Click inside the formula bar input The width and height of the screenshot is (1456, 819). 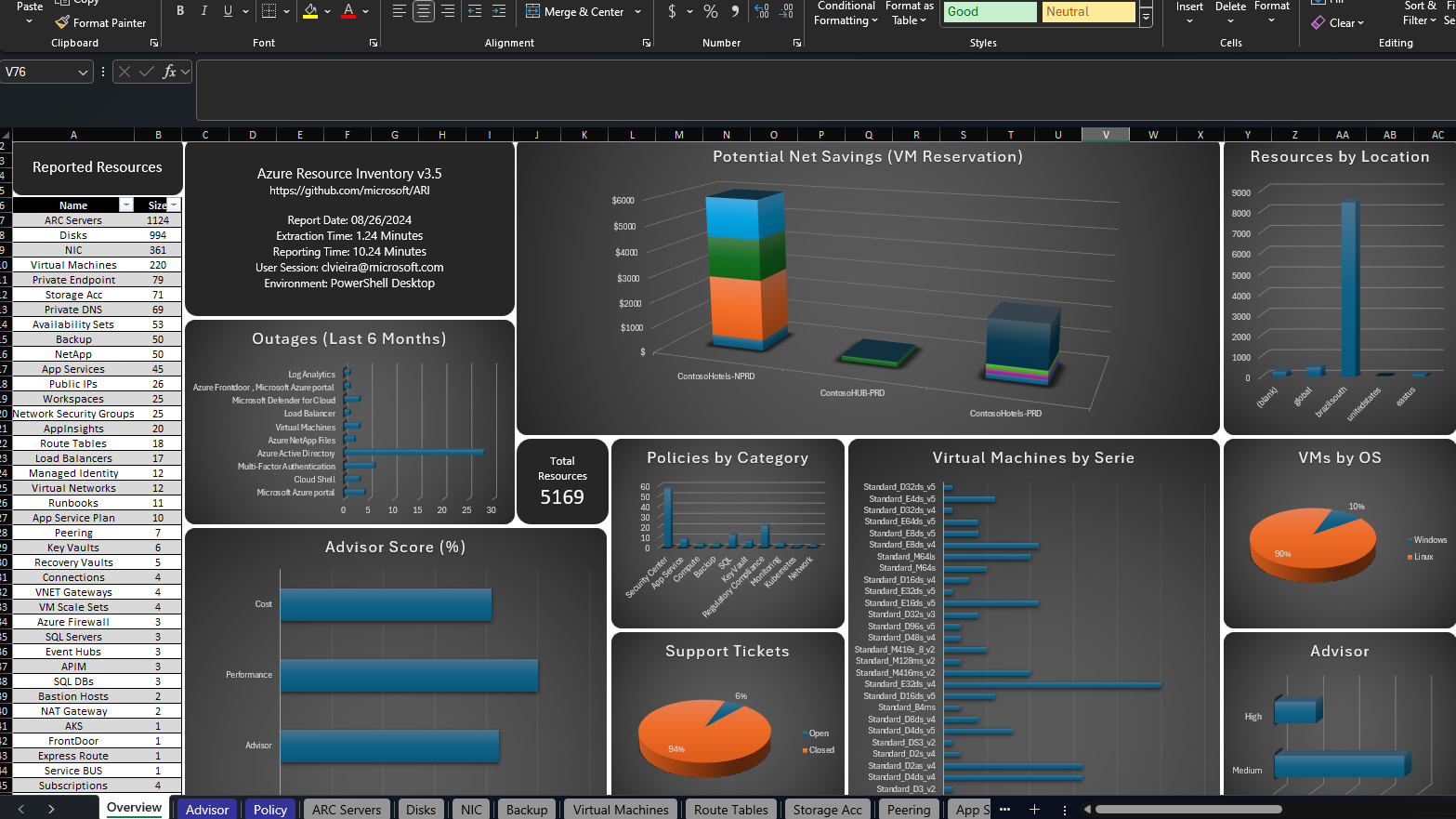pos(818,90)
